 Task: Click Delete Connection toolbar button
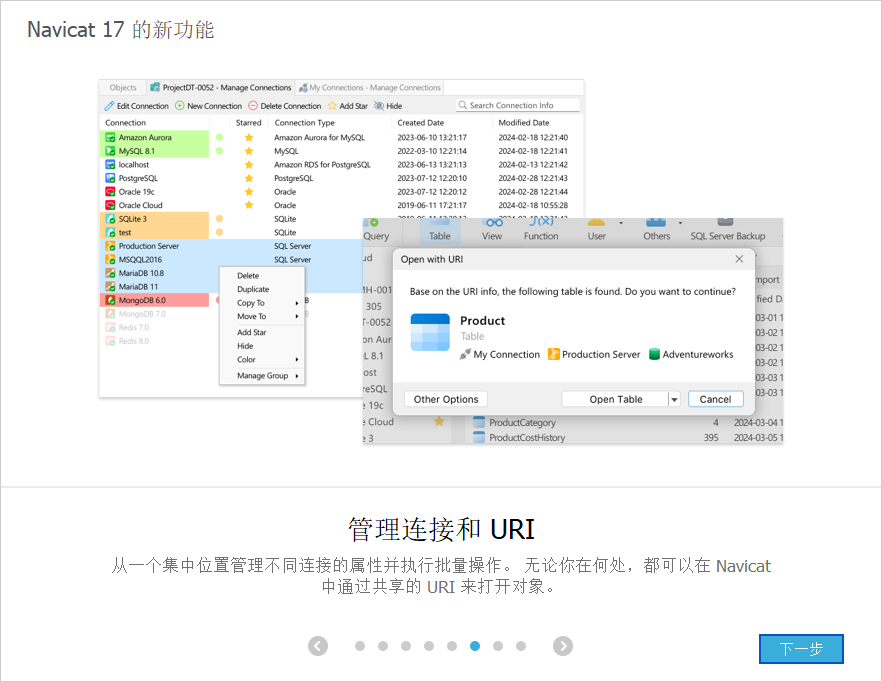(285, 106)
